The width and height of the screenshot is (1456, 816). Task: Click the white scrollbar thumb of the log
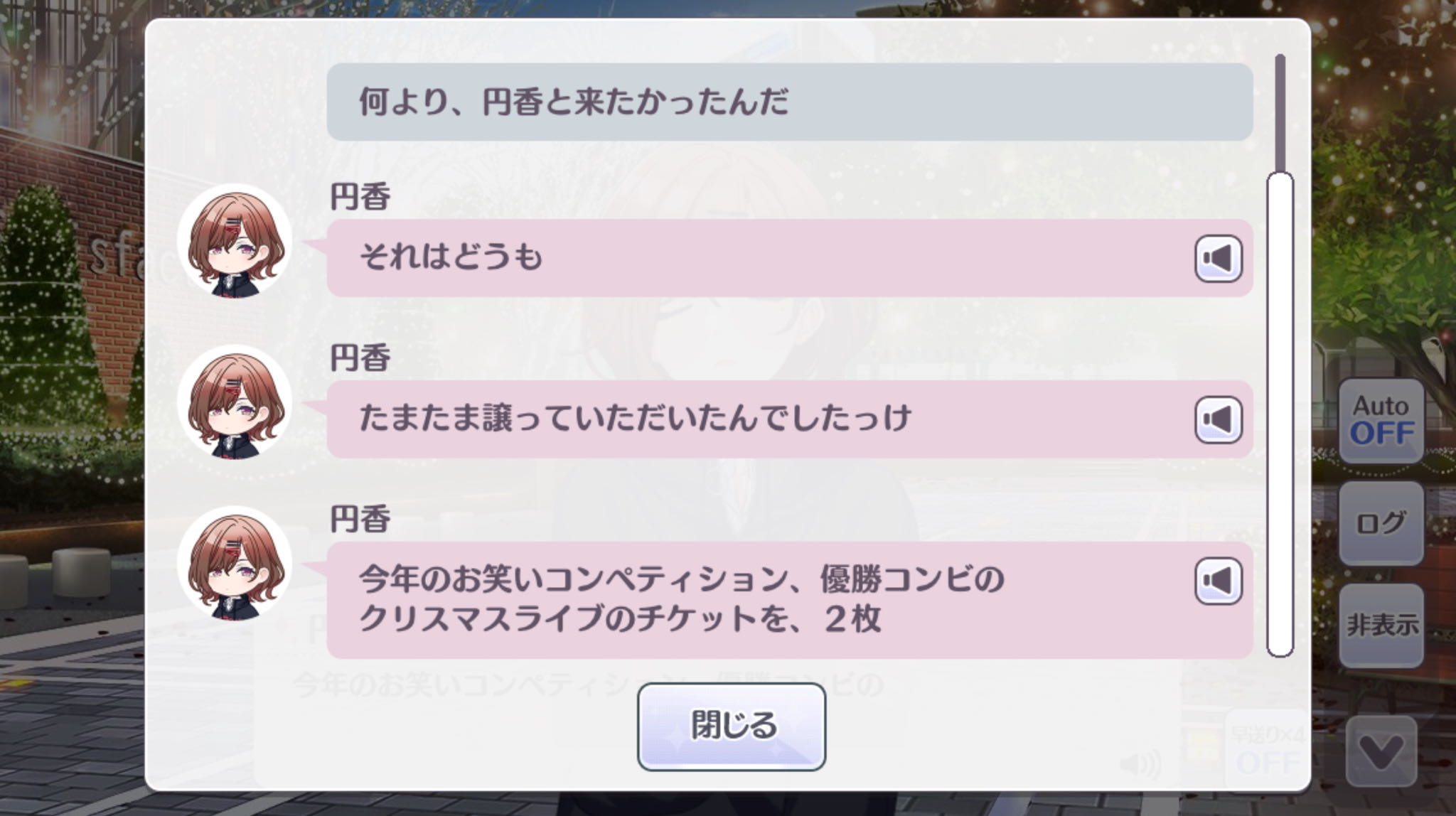click(x=1280, y=412)
